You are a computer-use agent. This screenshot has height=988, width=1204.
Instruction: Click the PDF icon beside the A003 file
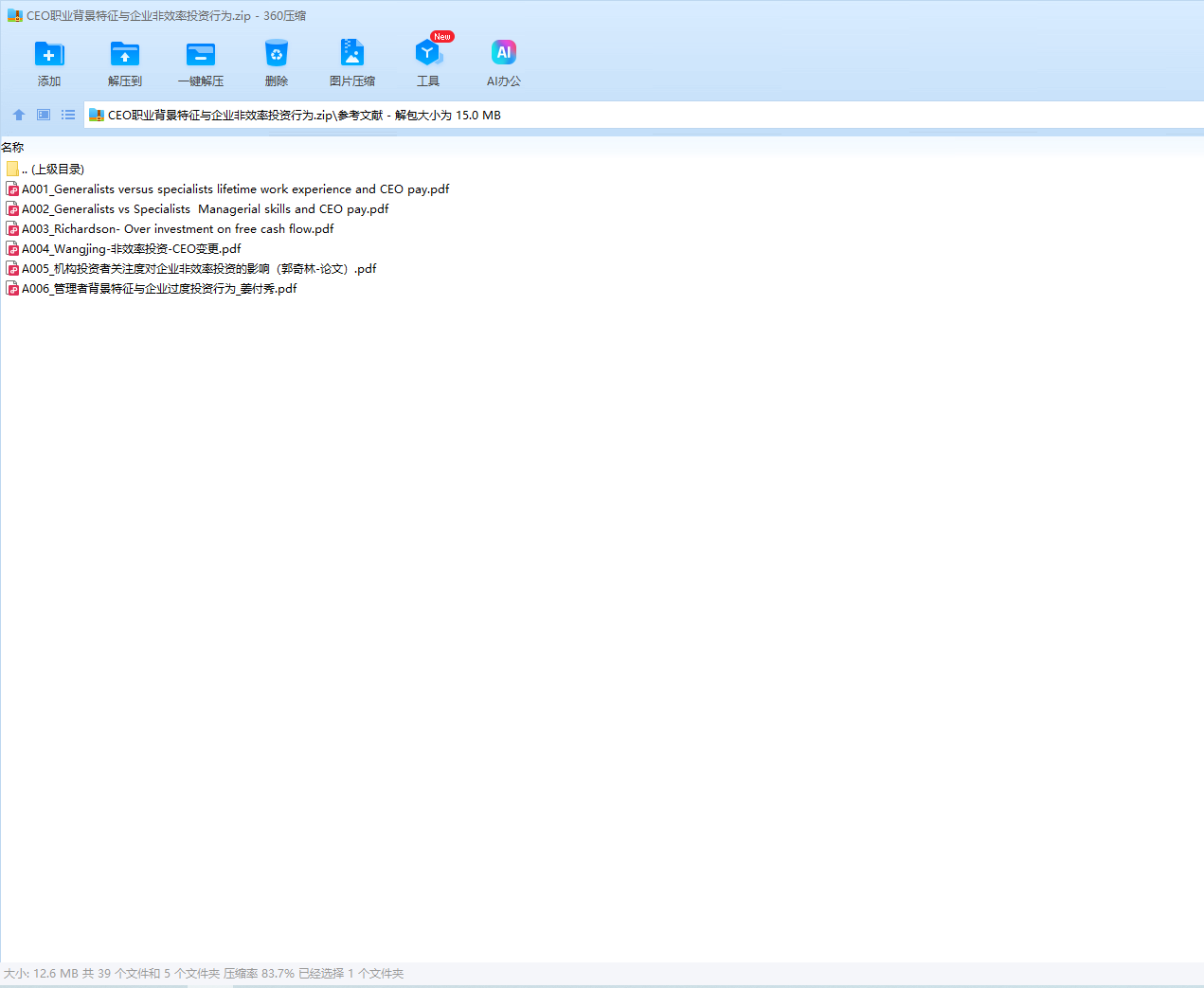pyautogui.click(x=12, y=228)
